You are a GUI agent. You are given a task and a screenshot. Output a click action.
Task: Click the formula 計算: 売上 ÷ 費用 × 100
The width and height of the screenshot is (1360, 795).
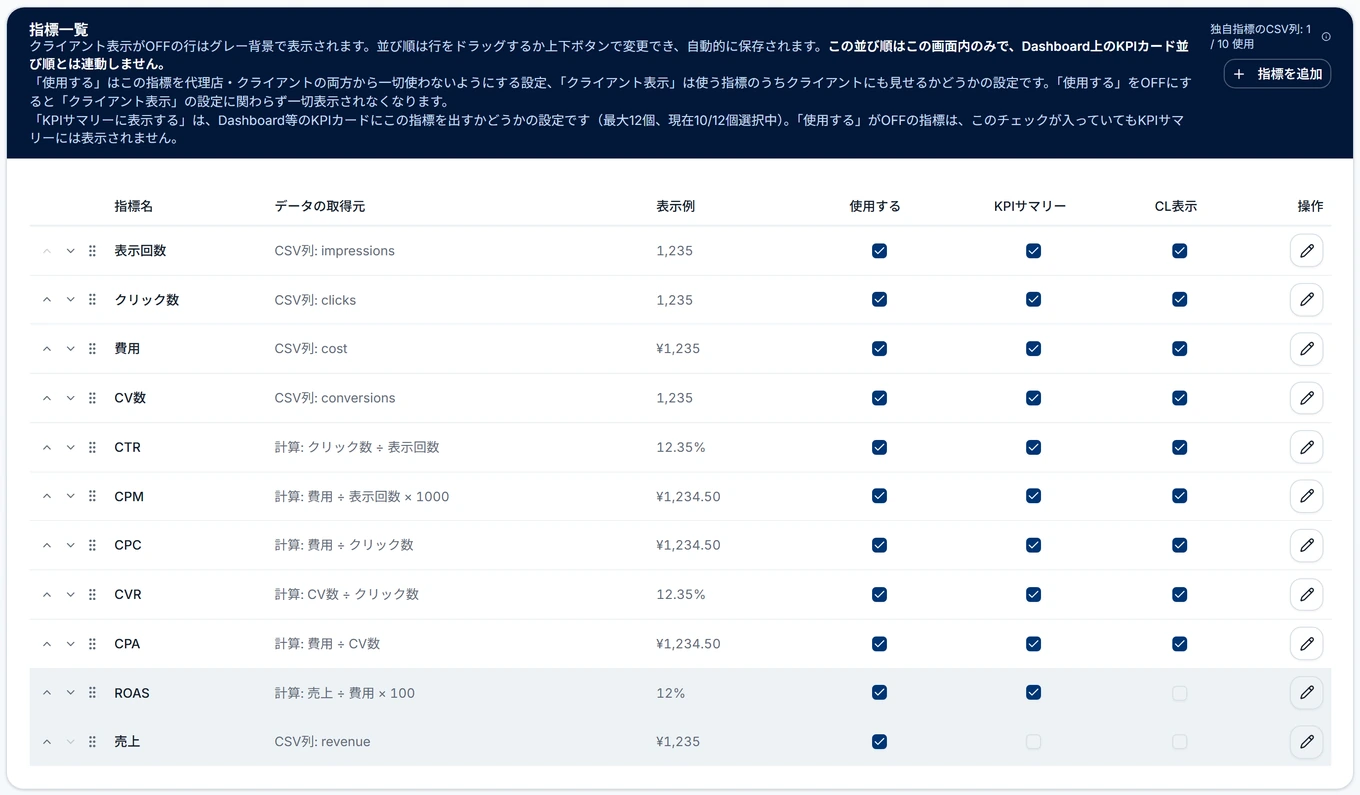[345, 693]
